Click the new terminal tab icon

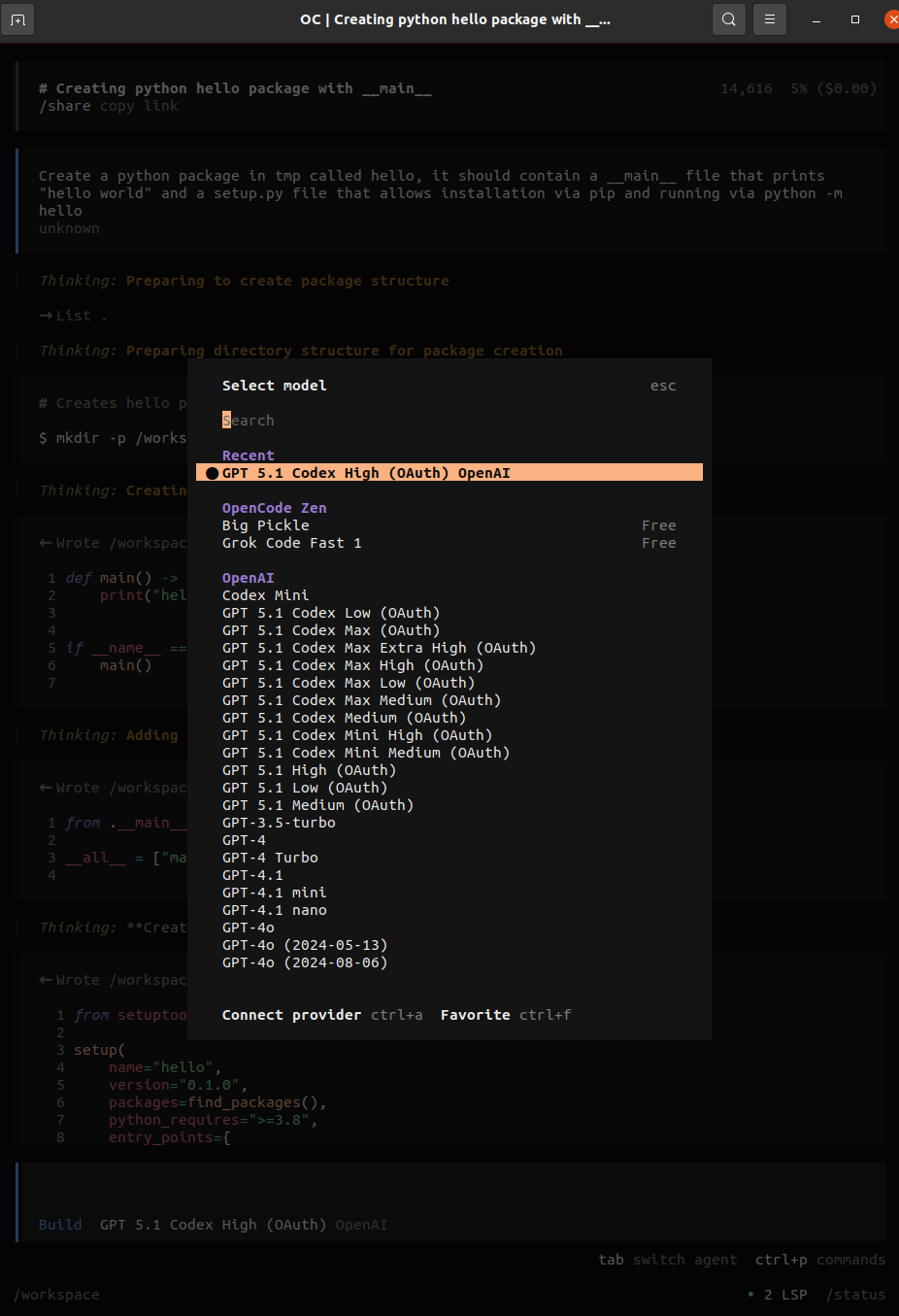click(x=17, y=19)
